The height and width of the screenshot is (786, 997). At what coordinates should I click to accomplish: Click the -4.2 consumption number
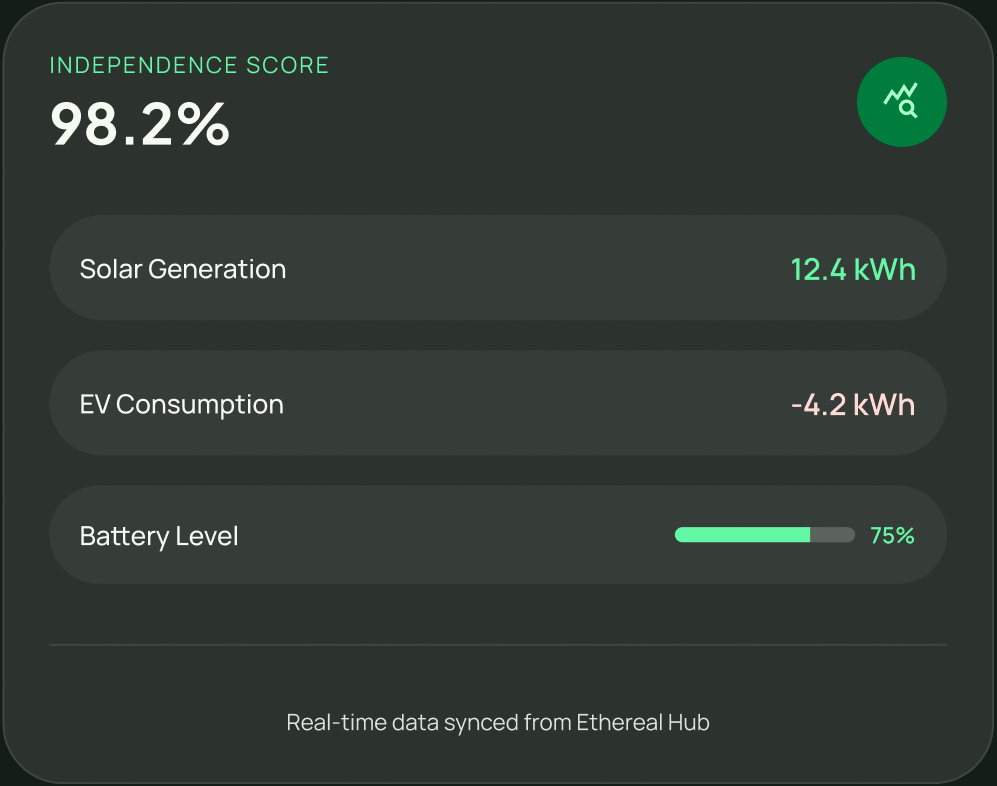point(815,405)
